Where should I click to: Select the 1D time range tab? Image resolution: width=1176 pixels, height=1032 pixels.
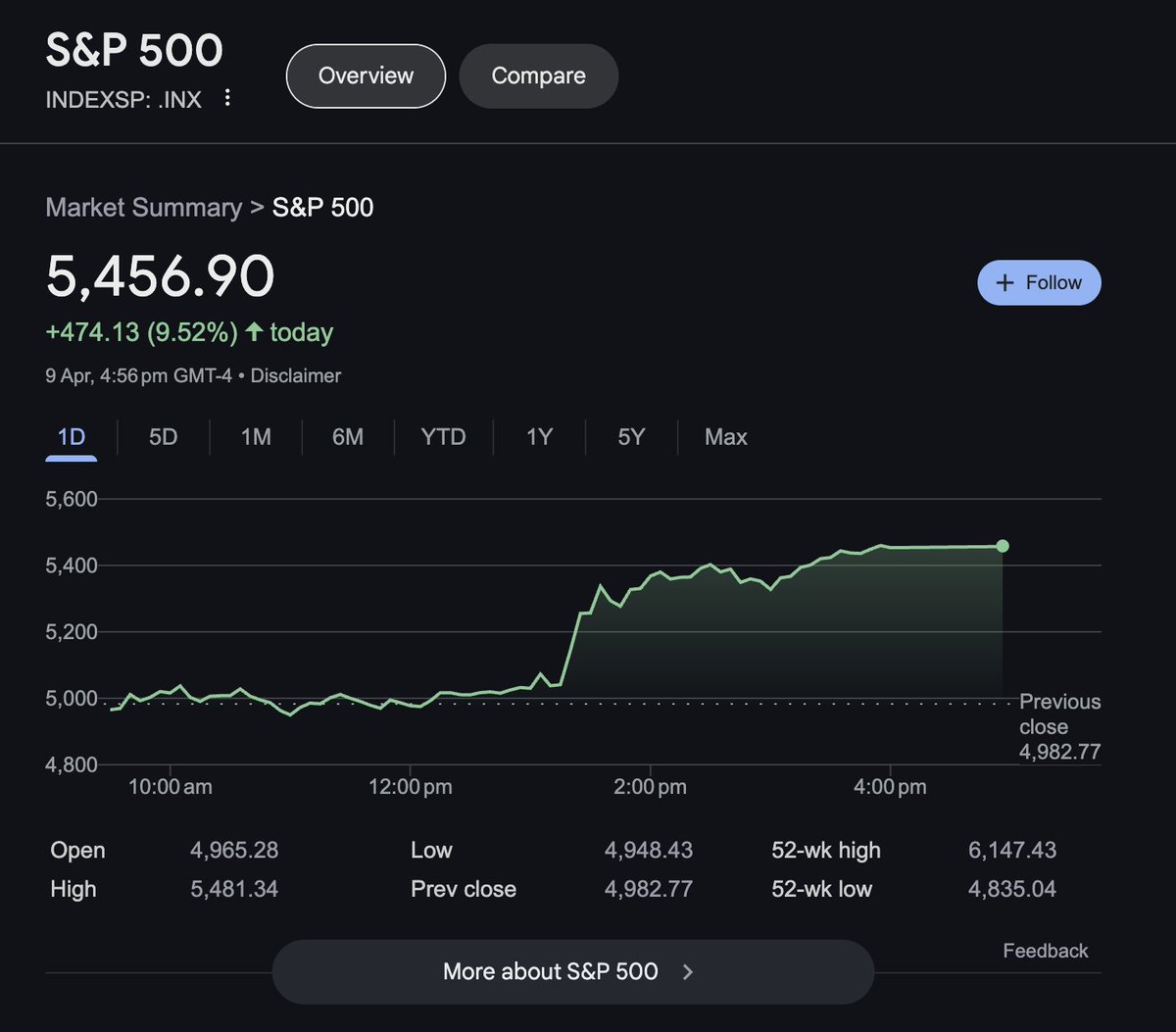pos(72,437)
